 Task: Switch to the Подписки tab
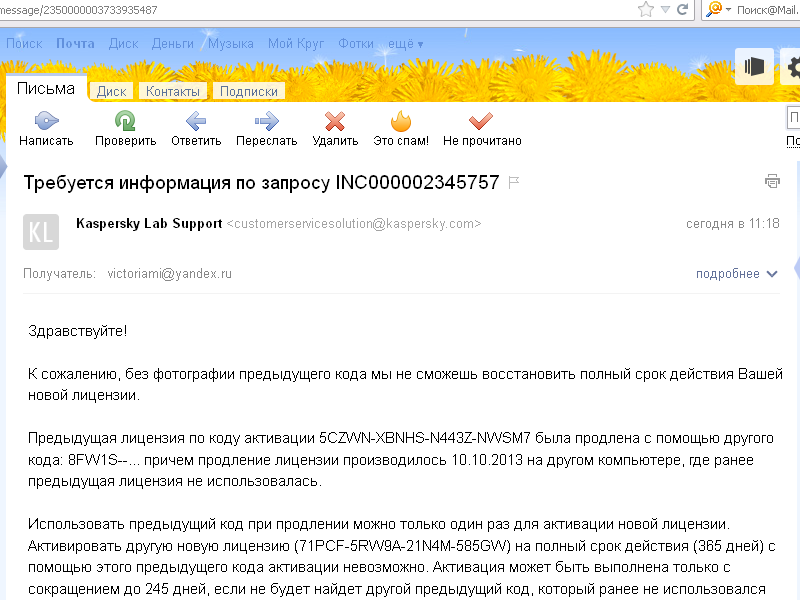(x=249, y=91)
